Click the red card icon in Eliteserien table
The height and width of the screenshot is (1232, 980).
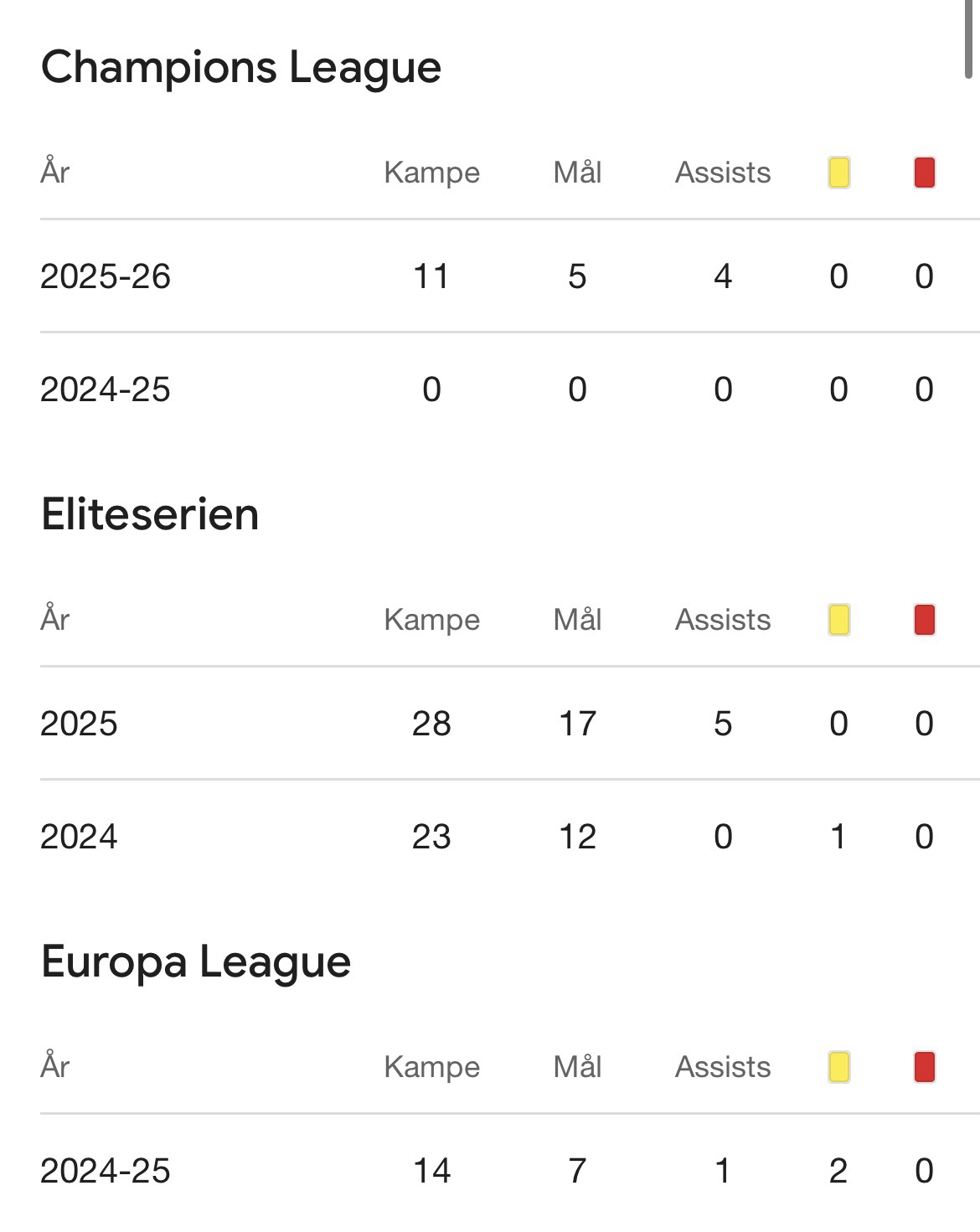(924, 620)
